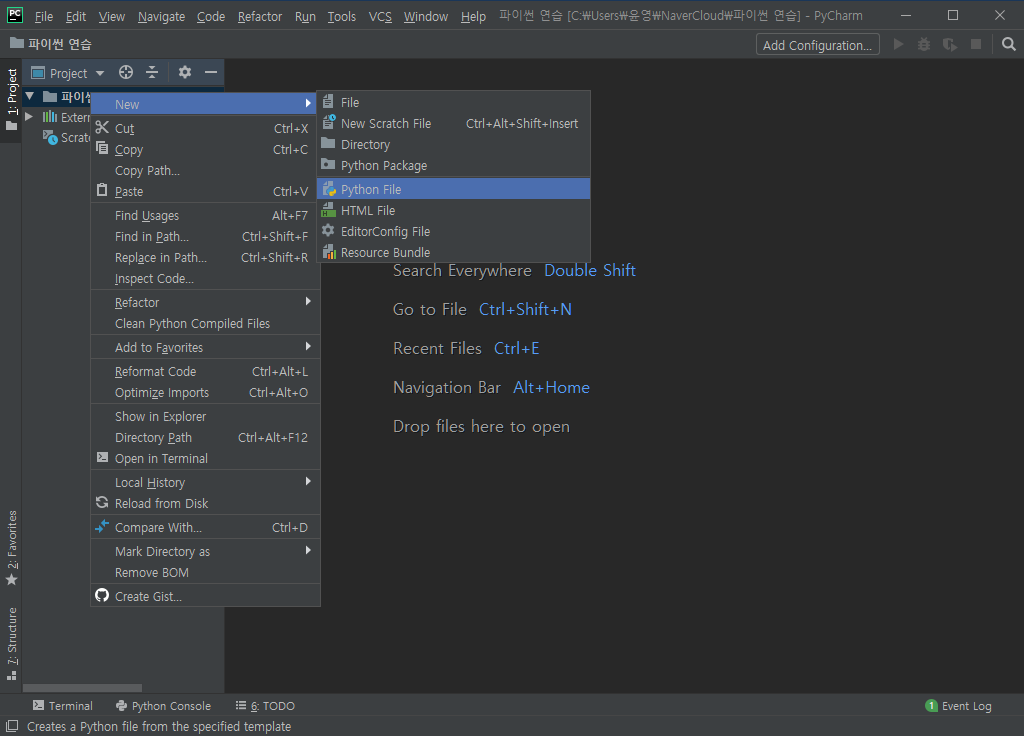Click the Run arrow icon in toolbar
Image resolution: width=1024 pixels, height=736 pixels.
899,44
